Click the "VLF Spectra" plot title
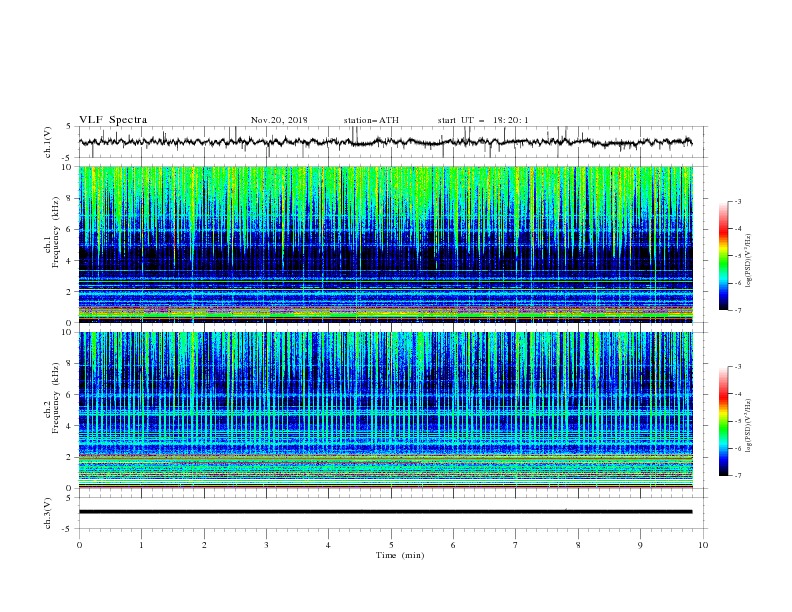Image resolution: width=792 pixels, height=612 pixels. [113, 120]
